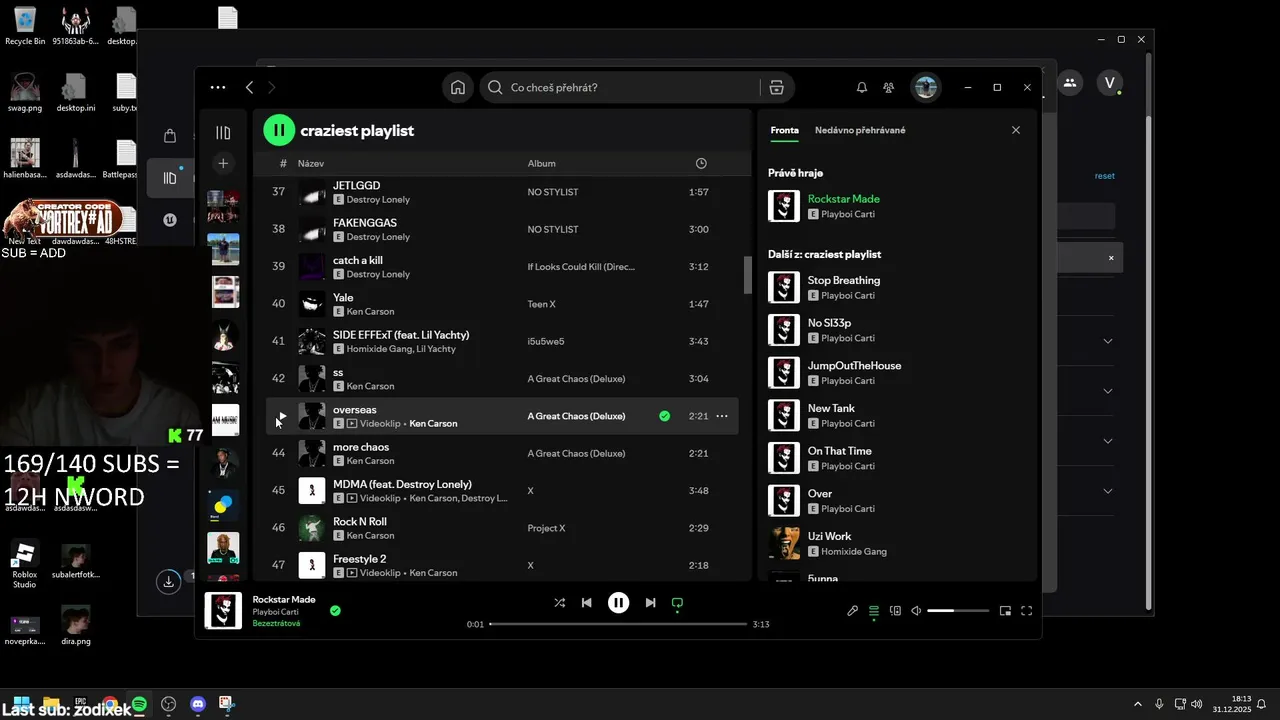Open the now-playing Rockstar Made title in queue
The width and height of the screenshot is (1280, 720).
coord(844,199)
